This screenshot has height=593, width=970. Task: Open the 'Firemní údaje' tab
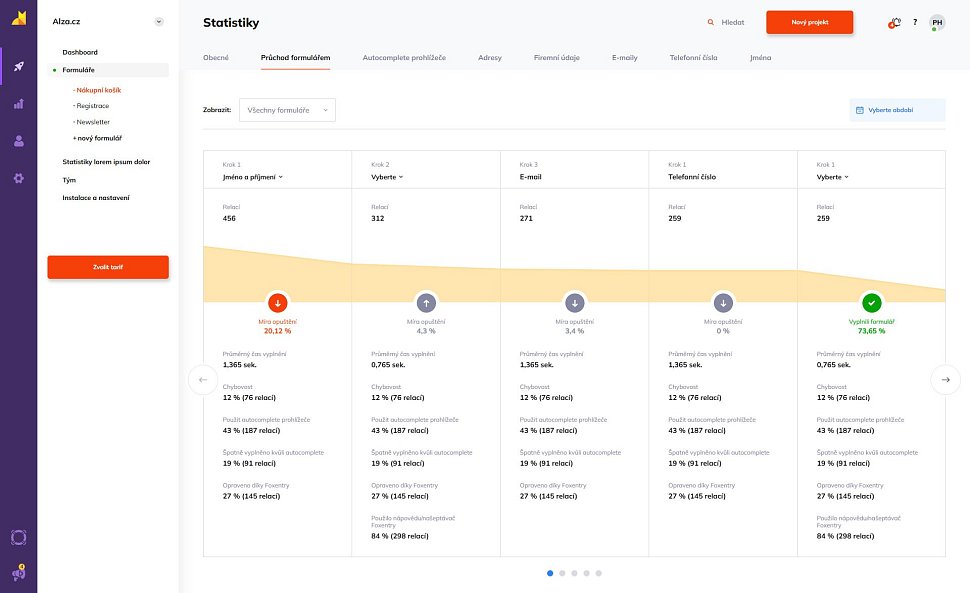point(555,58)
